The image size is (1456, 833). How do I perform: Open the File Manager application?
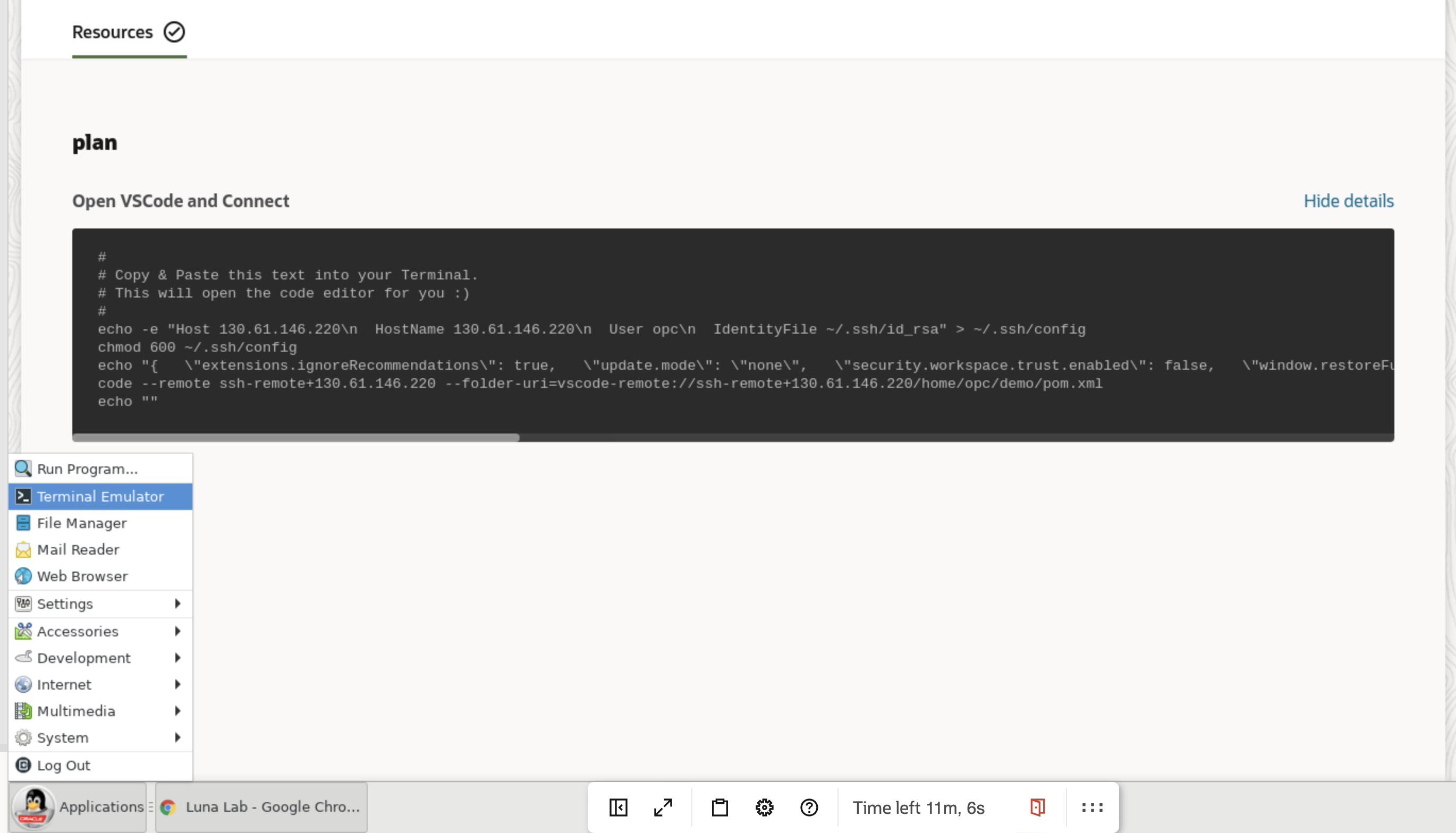coord(82,522)
